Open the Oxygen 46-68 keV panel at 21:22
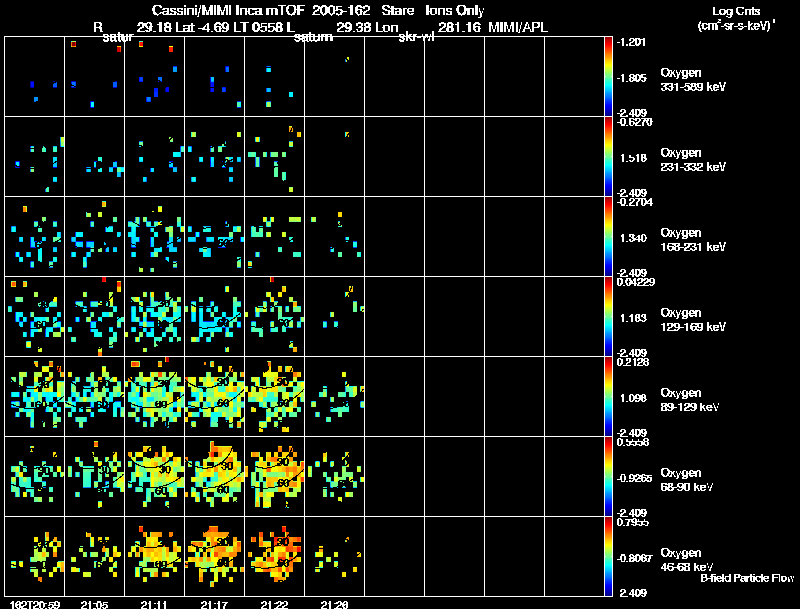 click(274, 556)
